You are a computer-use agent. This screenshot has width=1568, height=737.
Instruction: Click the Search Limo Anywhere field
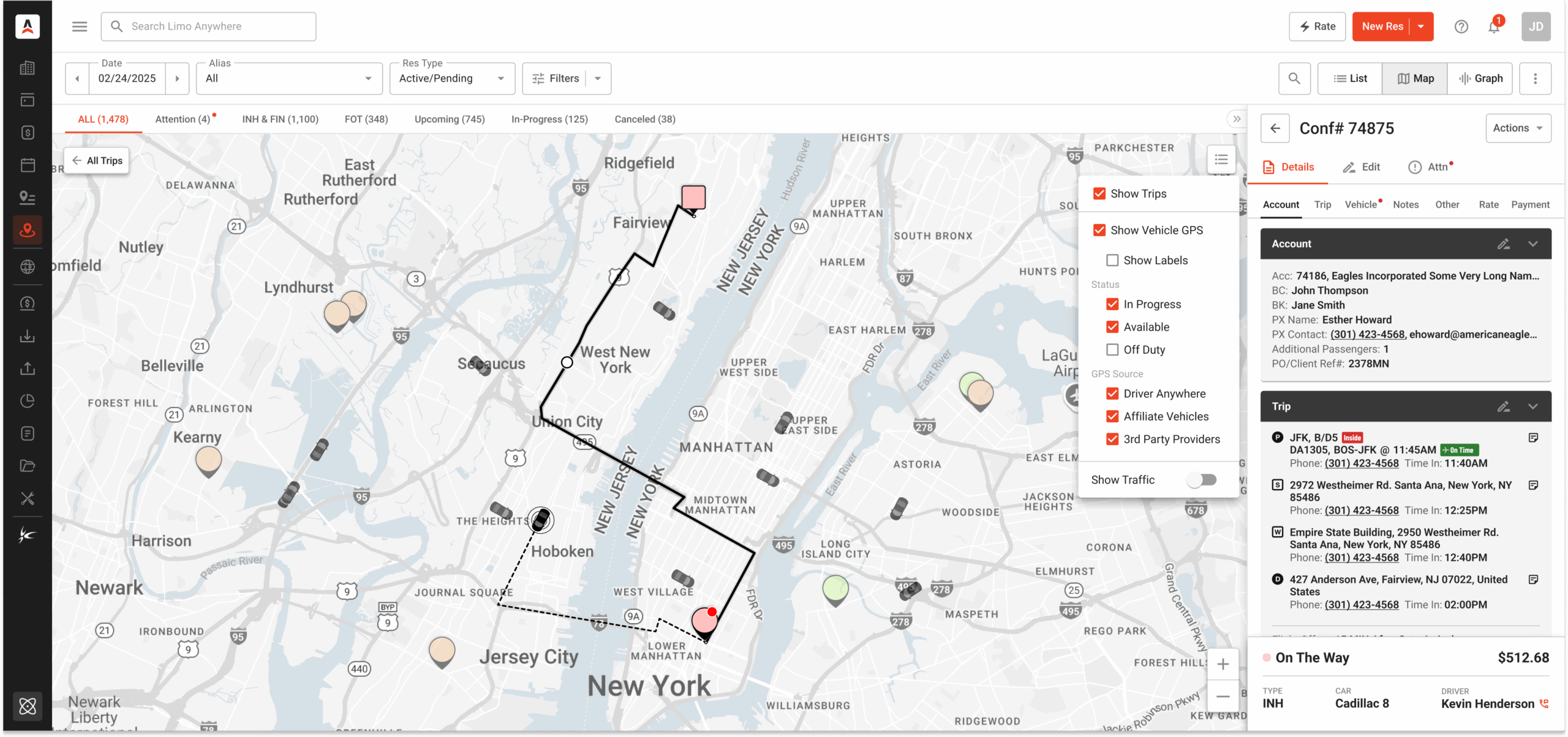pyautogui.click(x=208, y=26)
